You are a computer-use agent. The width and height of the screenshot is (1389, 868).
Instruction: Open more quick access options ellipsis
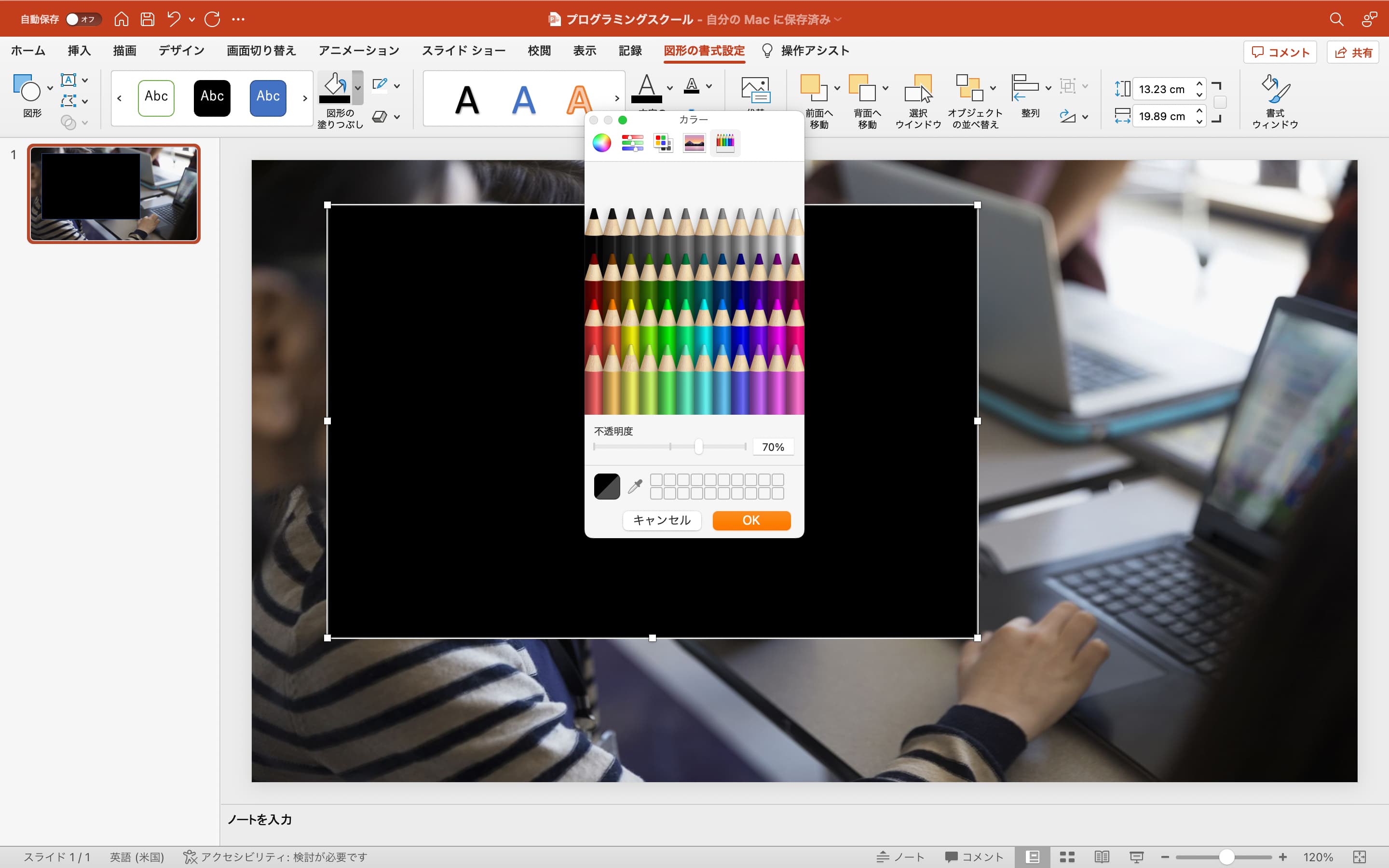[x=238, y=19]
